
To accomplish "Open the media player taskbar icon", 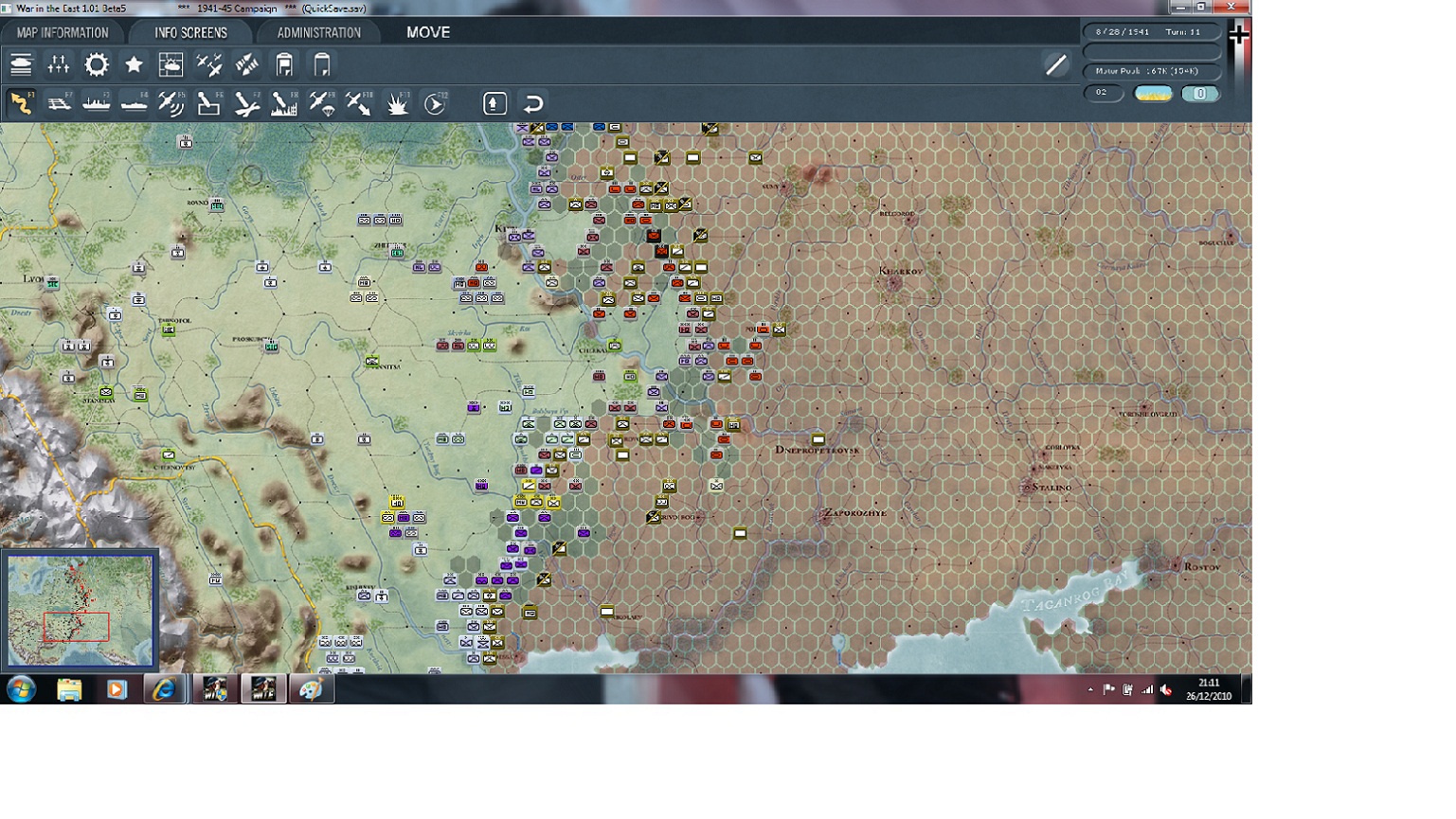I will [x=117, y=688].
